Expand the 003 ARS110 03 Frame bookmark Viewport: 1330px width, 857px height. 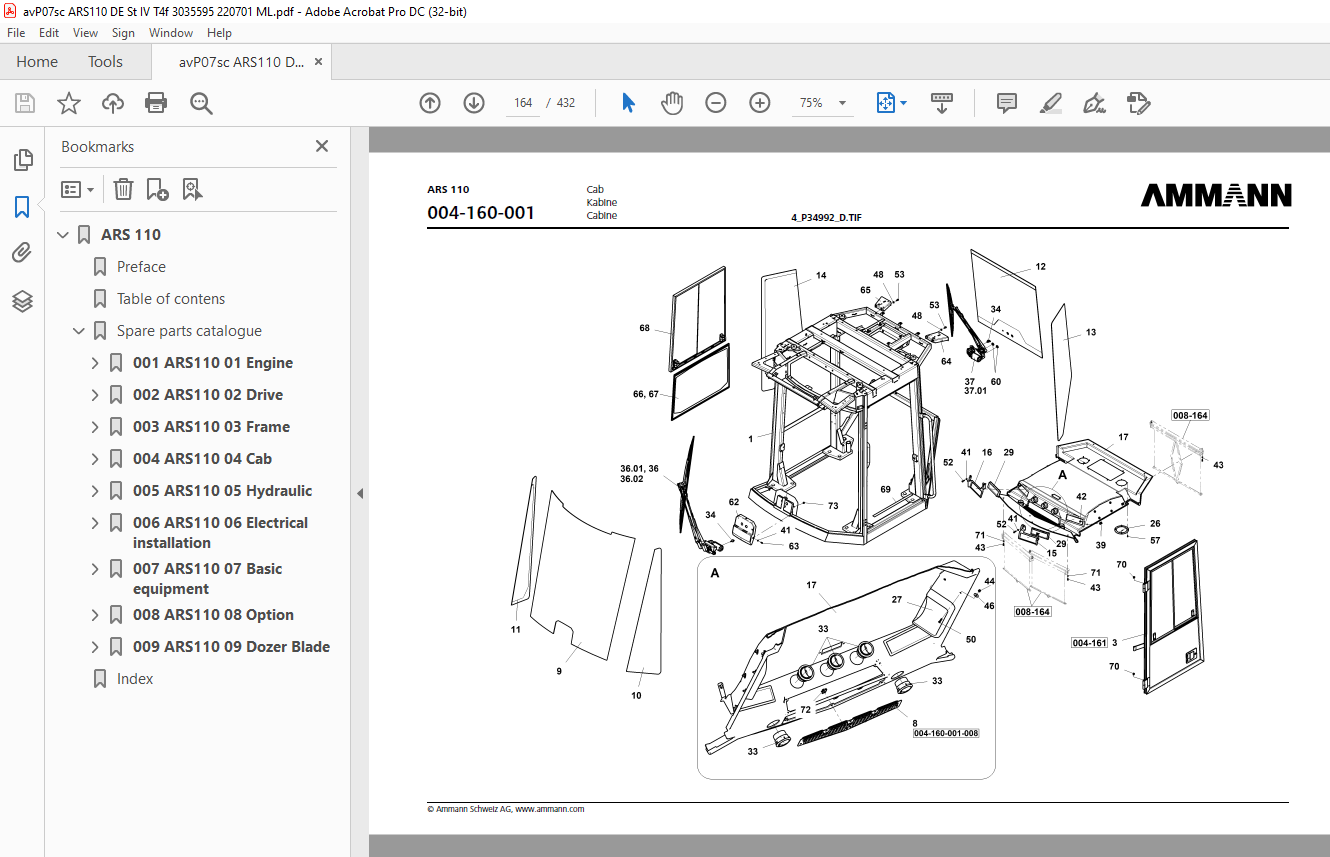(x=95, y=427)
